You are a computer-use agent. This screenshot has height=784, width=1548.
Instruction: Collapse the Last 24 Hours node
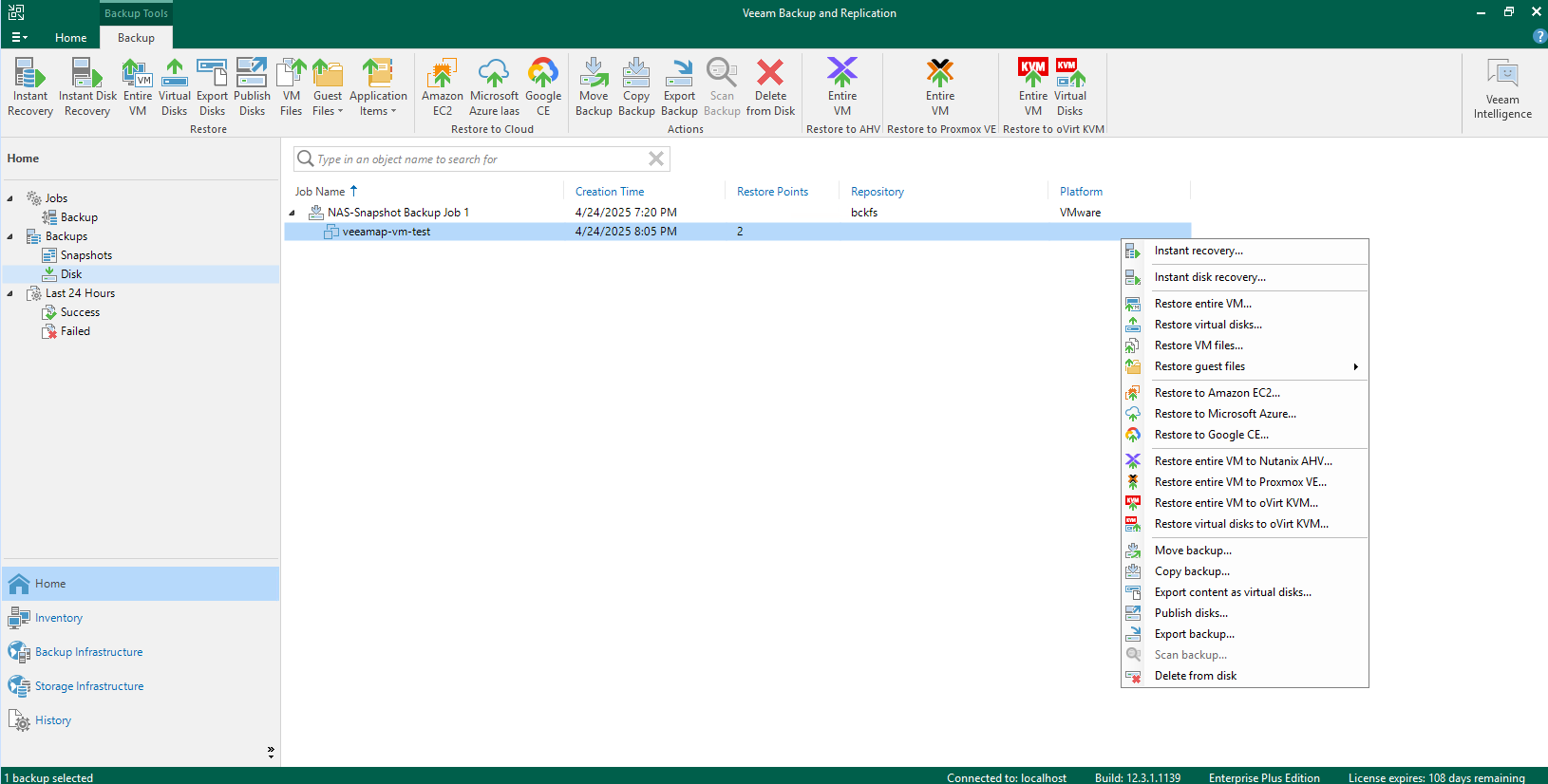coord(9,293)
